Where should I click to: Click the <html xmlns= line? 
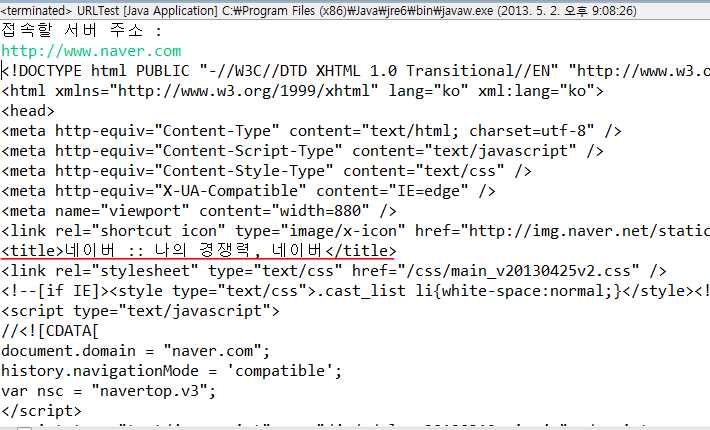tap(302, 91)
